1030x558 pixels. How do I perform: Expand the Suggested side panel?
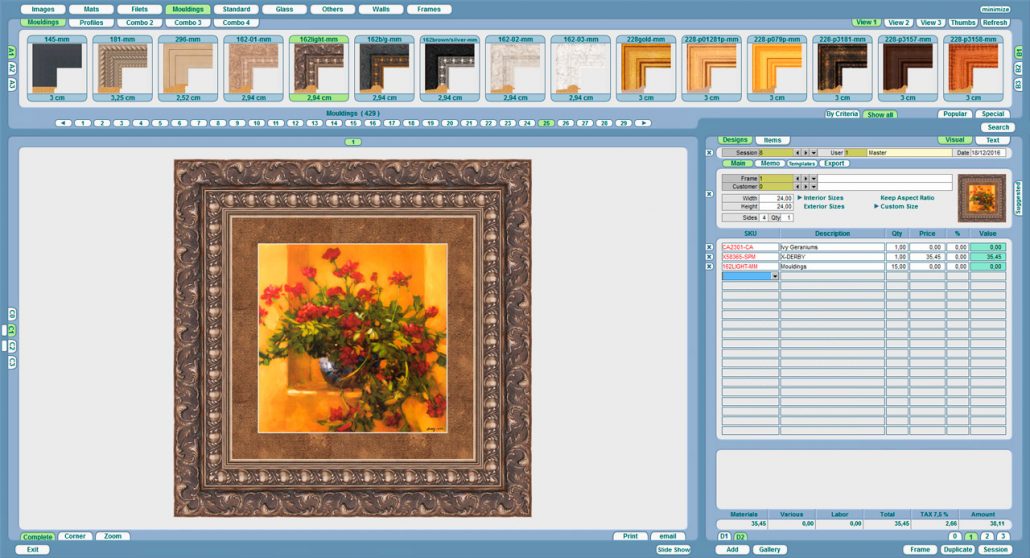1018,198
